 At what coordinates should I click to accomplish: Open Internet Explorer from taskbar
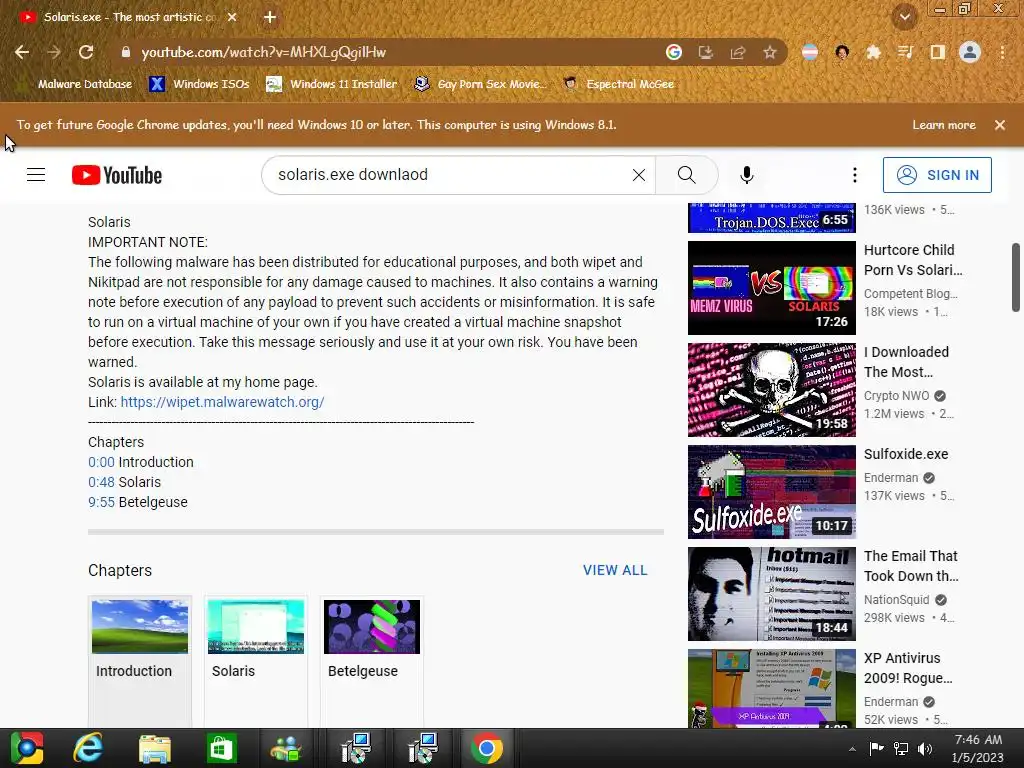coord(88,748)
